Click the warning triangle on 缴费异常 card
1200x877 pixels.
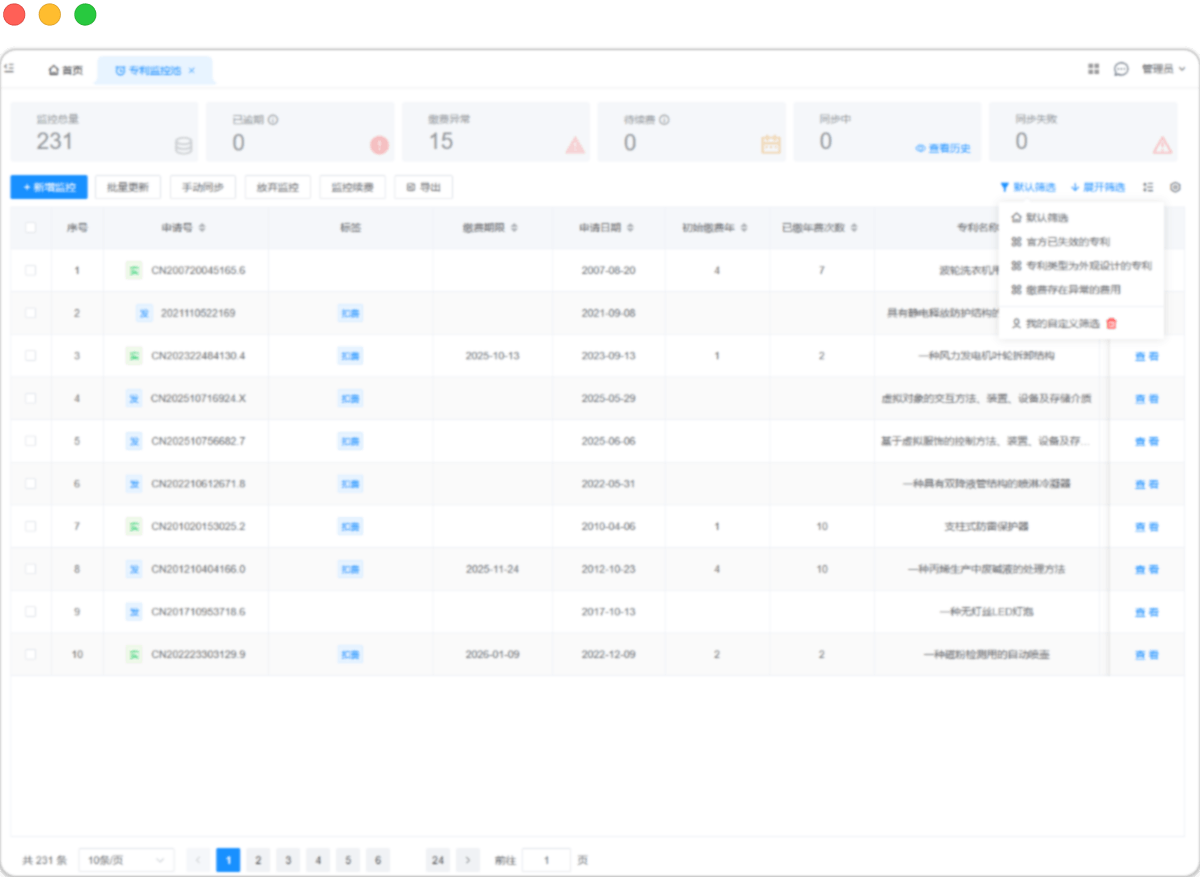[572, 144]
